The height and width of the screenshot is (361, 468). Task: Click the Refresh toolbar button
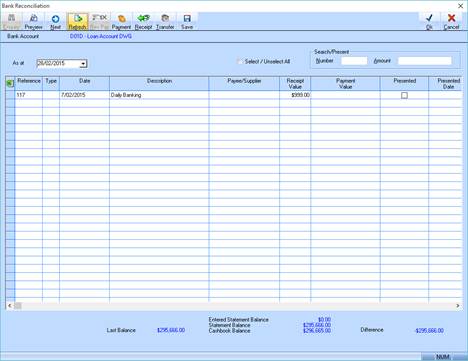(77, 22)
